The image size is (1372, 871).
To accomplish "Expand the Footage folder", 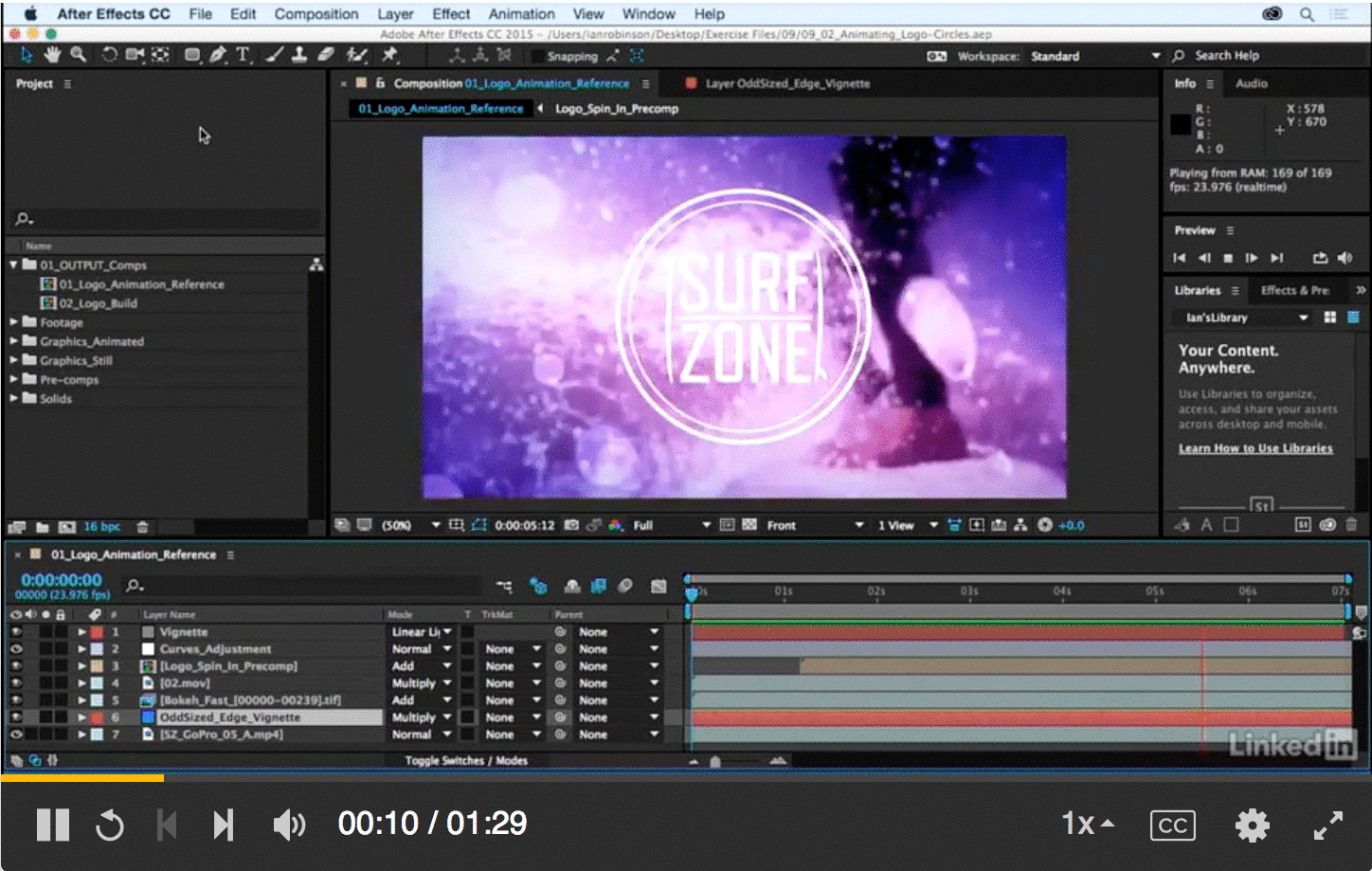I will pyautogui.click(x=13, y=322).
